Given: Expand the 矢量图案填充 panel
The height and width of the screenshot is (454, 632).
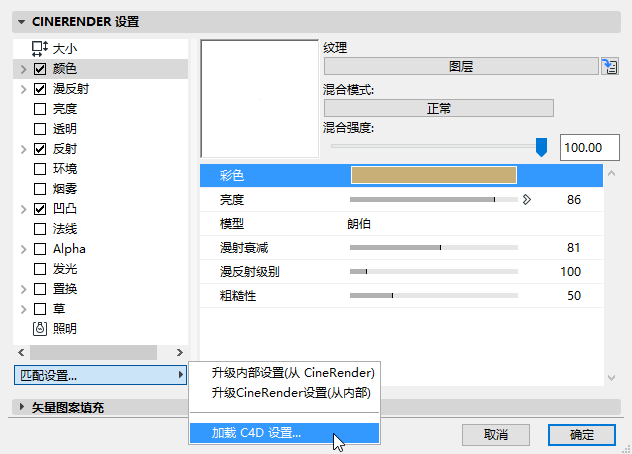Looking at the screenshot, I should 22,407.
